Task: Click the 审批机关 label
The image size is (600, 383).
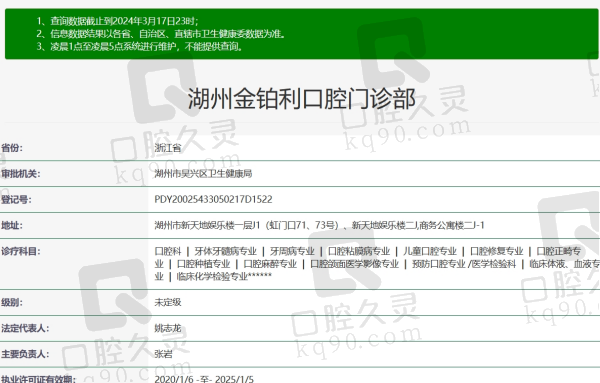Action: click(20, 174)
